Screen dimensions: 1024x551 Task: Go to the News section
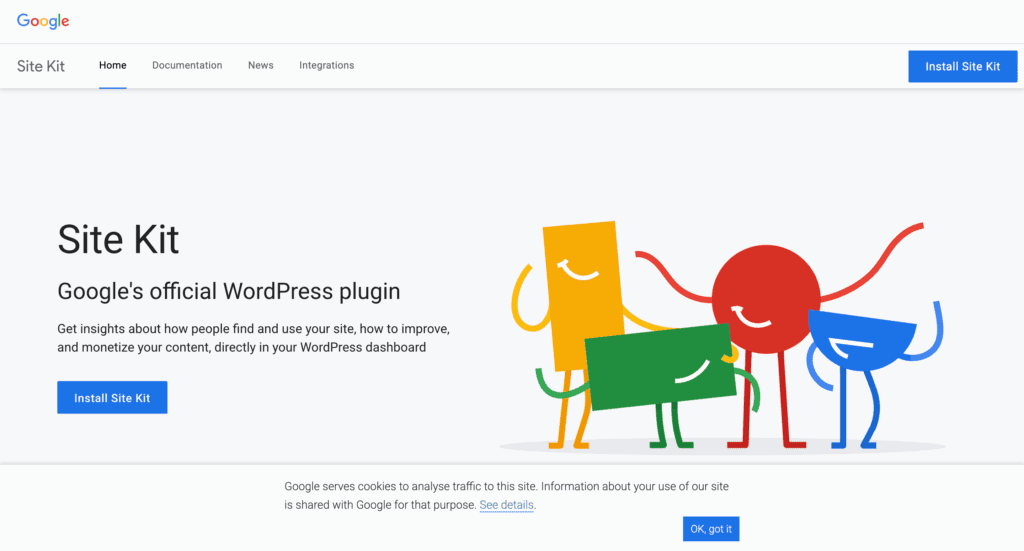tap(261, 65)
